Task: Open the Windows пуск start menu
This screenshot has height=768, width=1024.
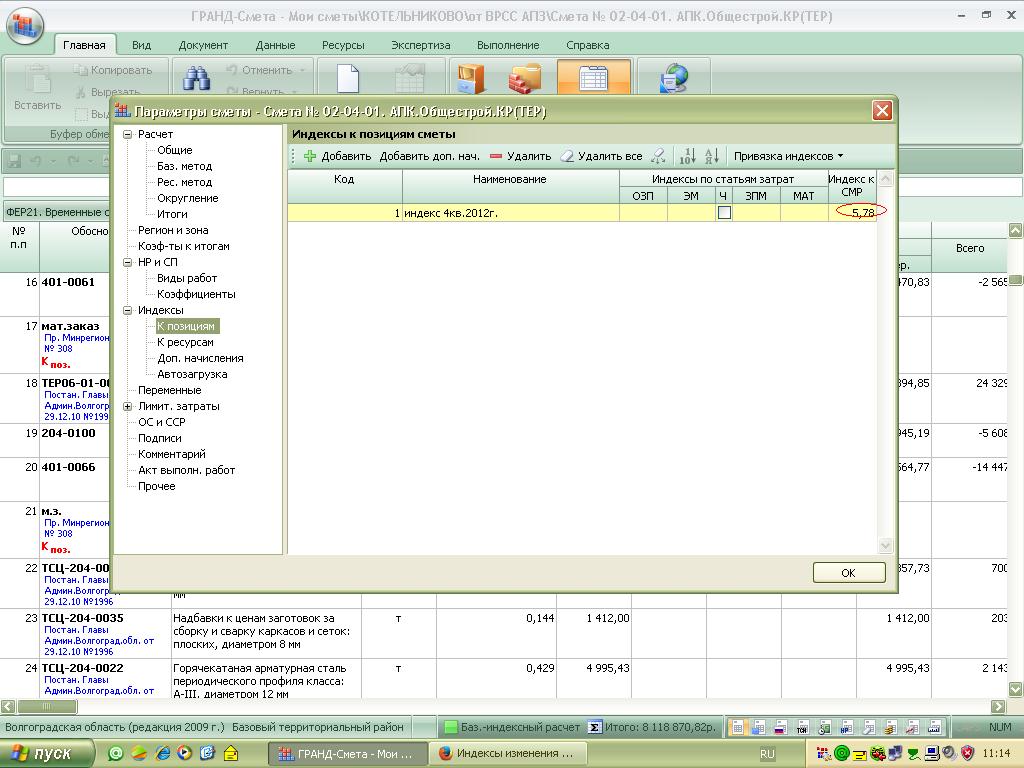Action: [x=47, y=754]
